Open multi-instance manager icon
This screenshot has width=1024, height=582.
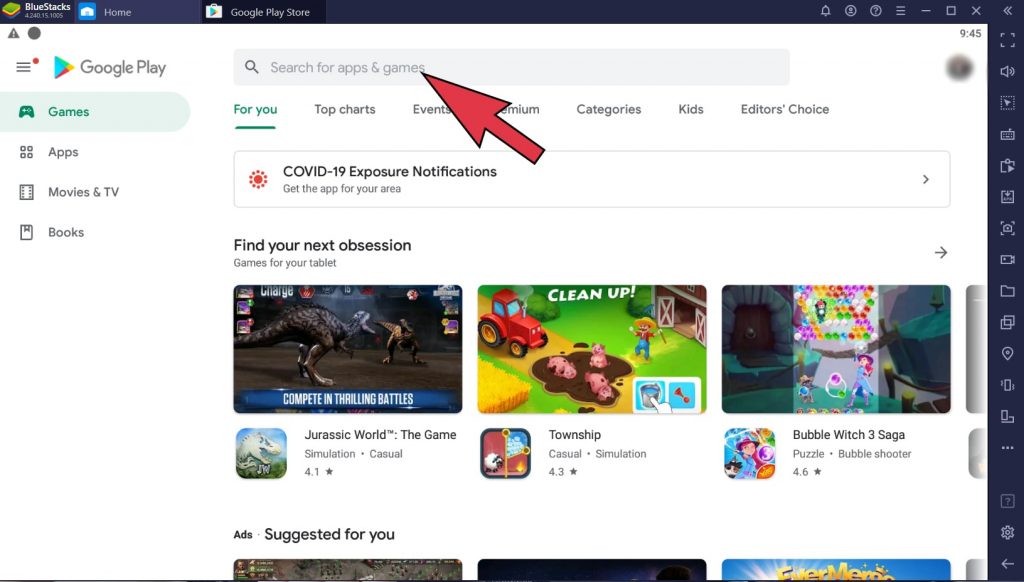click(x=1008, y=322)
